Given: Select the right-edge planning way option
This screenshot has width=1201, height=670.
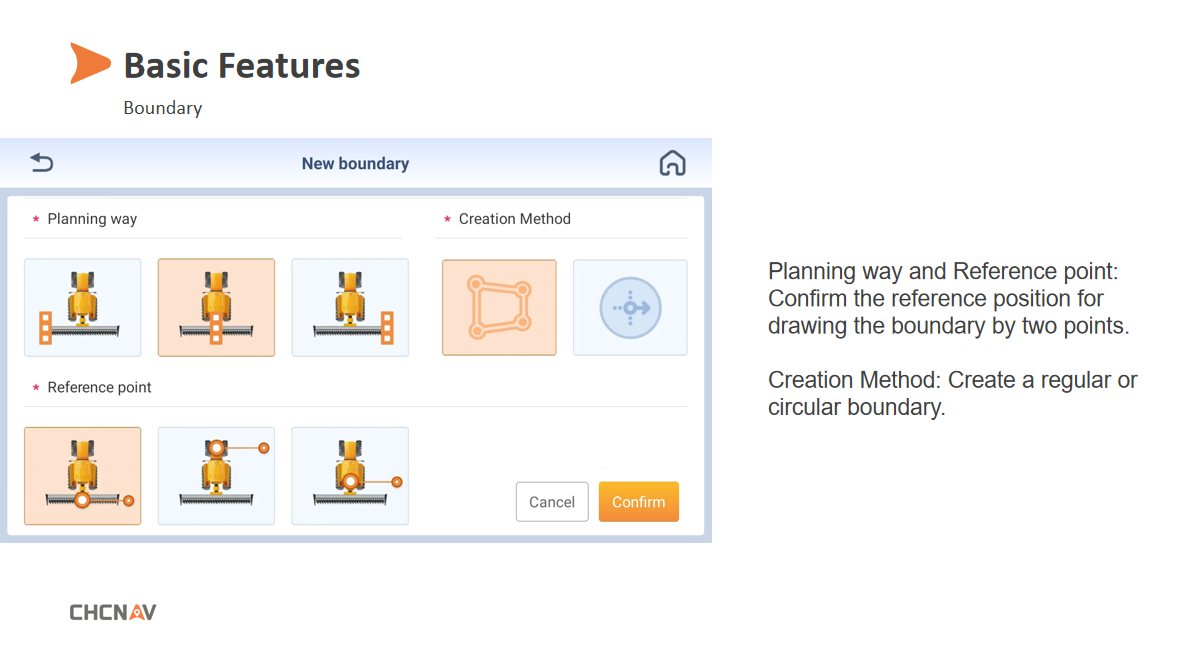Looking at the screenshot, I should click(x=350, y=308).
